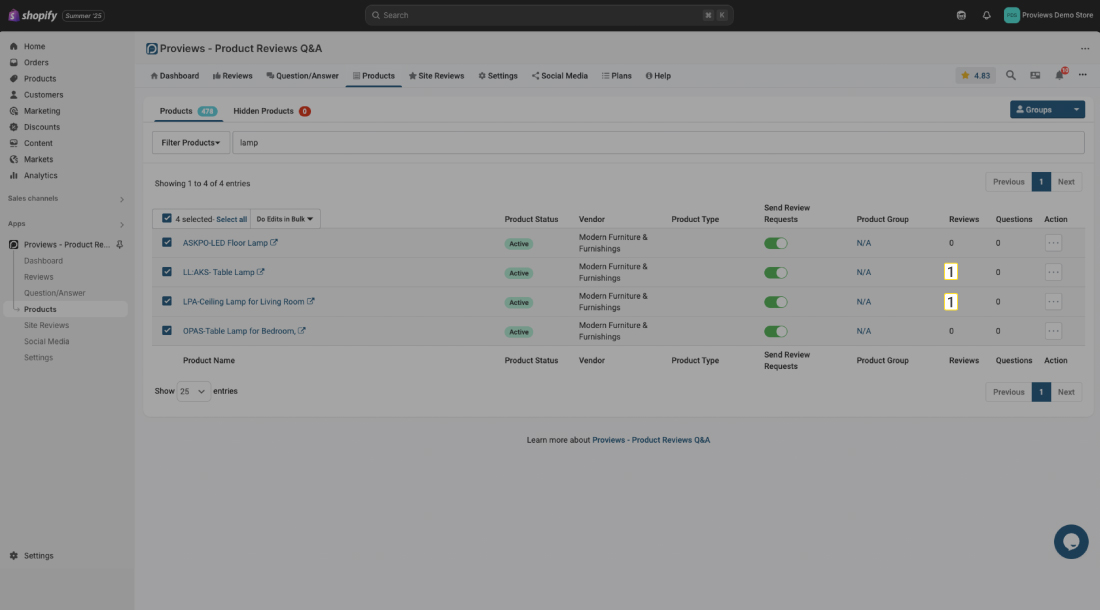Open action menu for OPAS-Table Lamp for Bedroom

tap(1053, 332)
